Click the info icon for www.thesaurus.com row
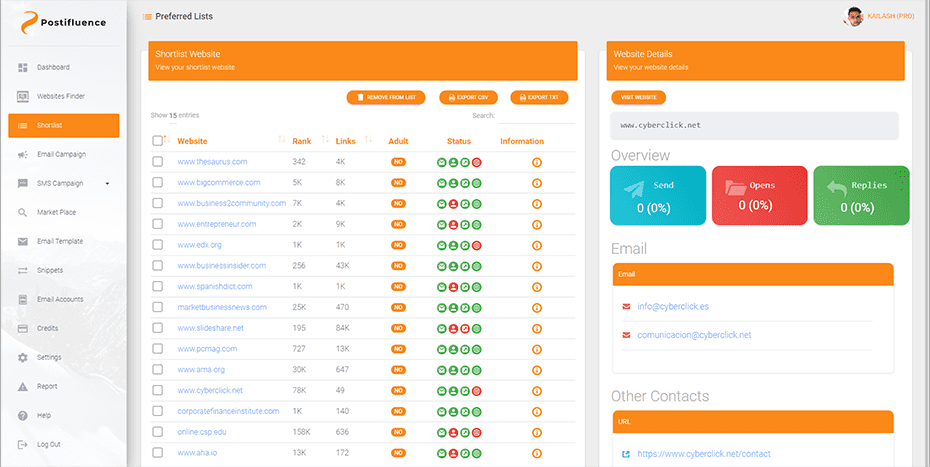 [536, 162]
